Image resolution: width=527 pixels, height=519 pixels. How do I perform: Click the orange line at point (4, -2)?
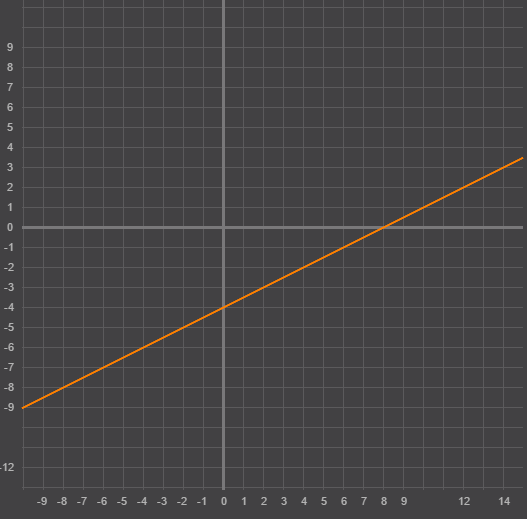pyautogui.click(x=303, y=268)
